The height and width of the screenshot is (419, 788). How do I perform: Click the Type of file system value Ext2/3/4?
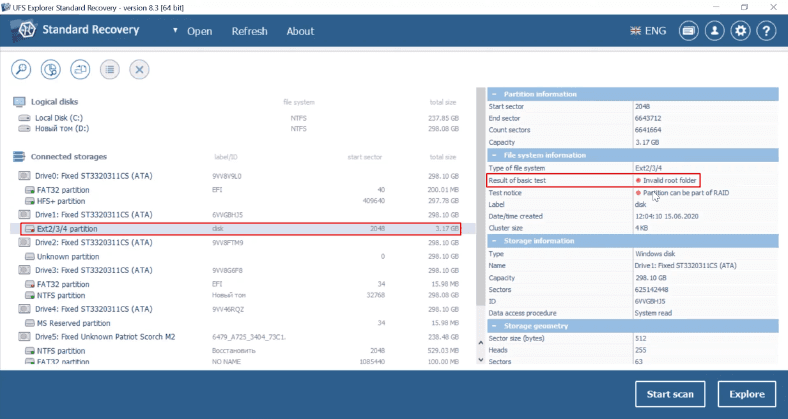click(x=649, y=168)
